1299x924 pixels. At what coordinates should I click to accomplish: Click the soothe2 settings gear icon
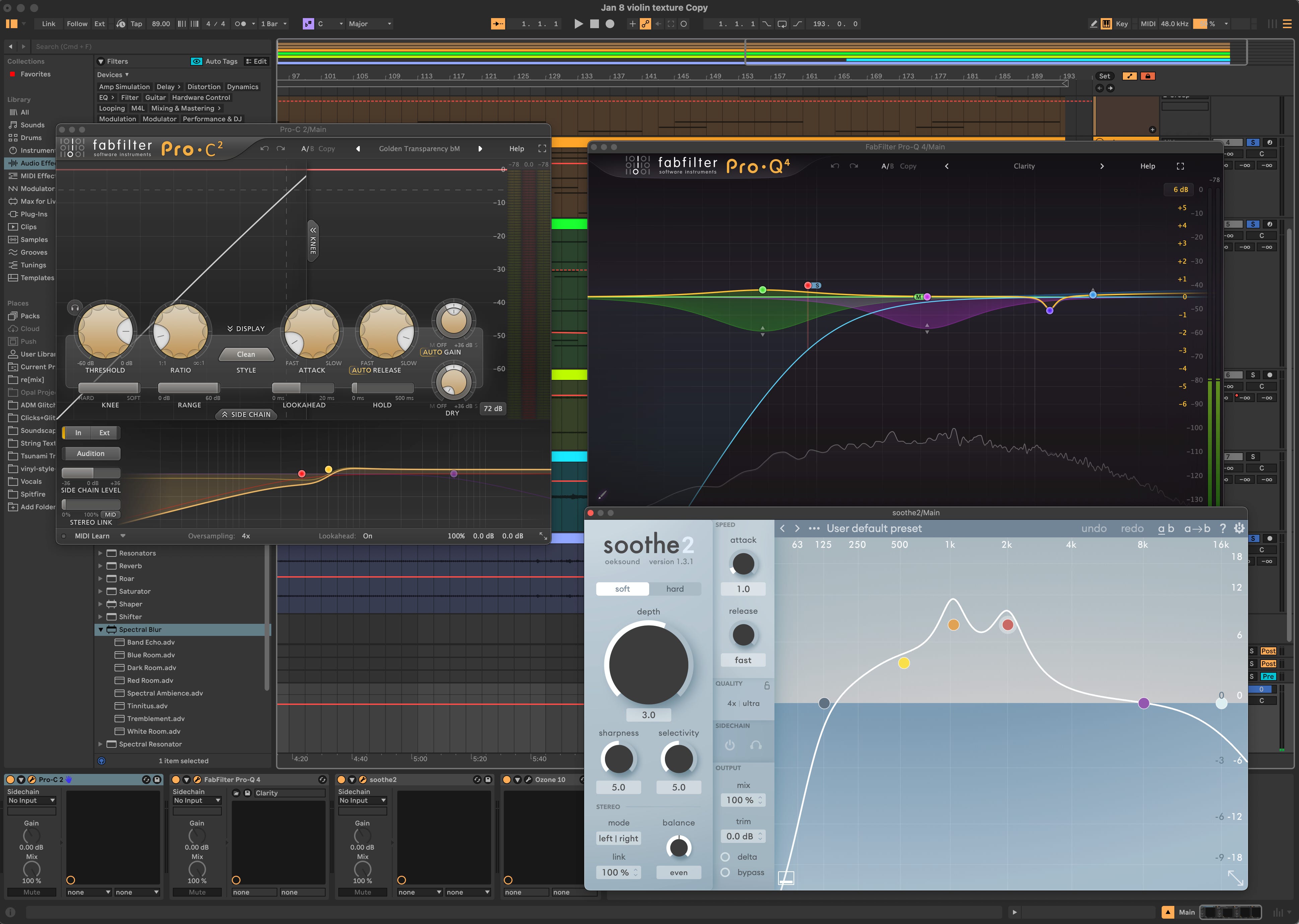click(x=1239, y=529)
